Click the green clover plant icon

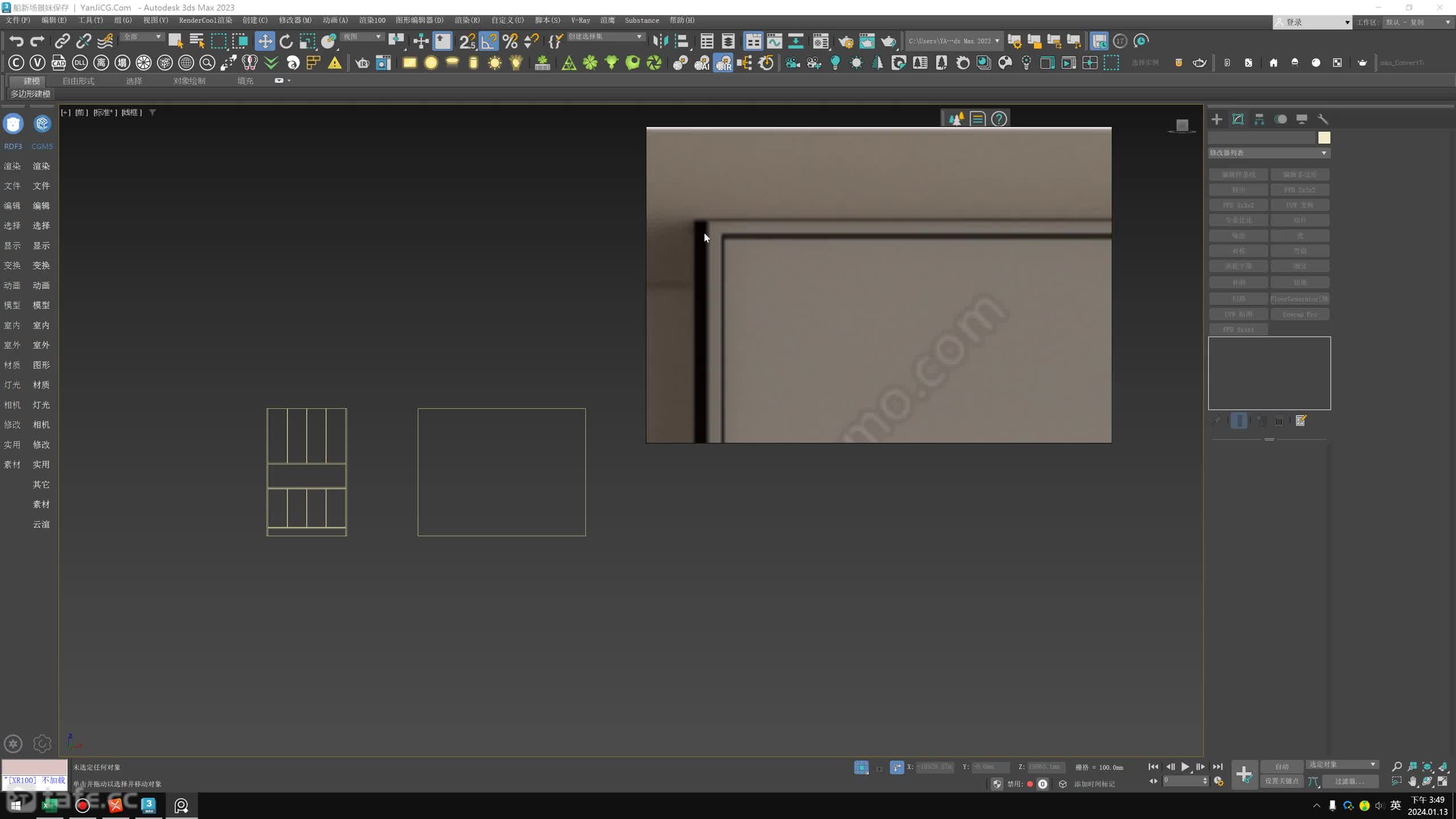point(590,63)
